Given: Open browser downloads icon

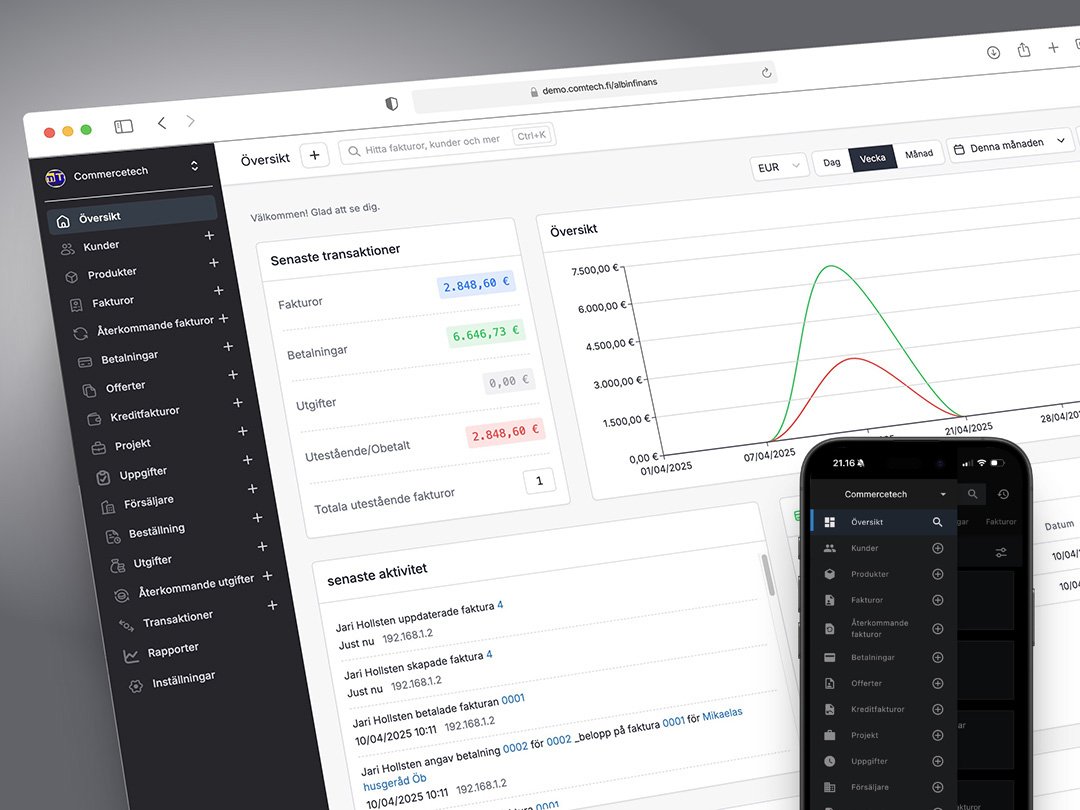Looking at the screenshot, I should coord(993,52).
